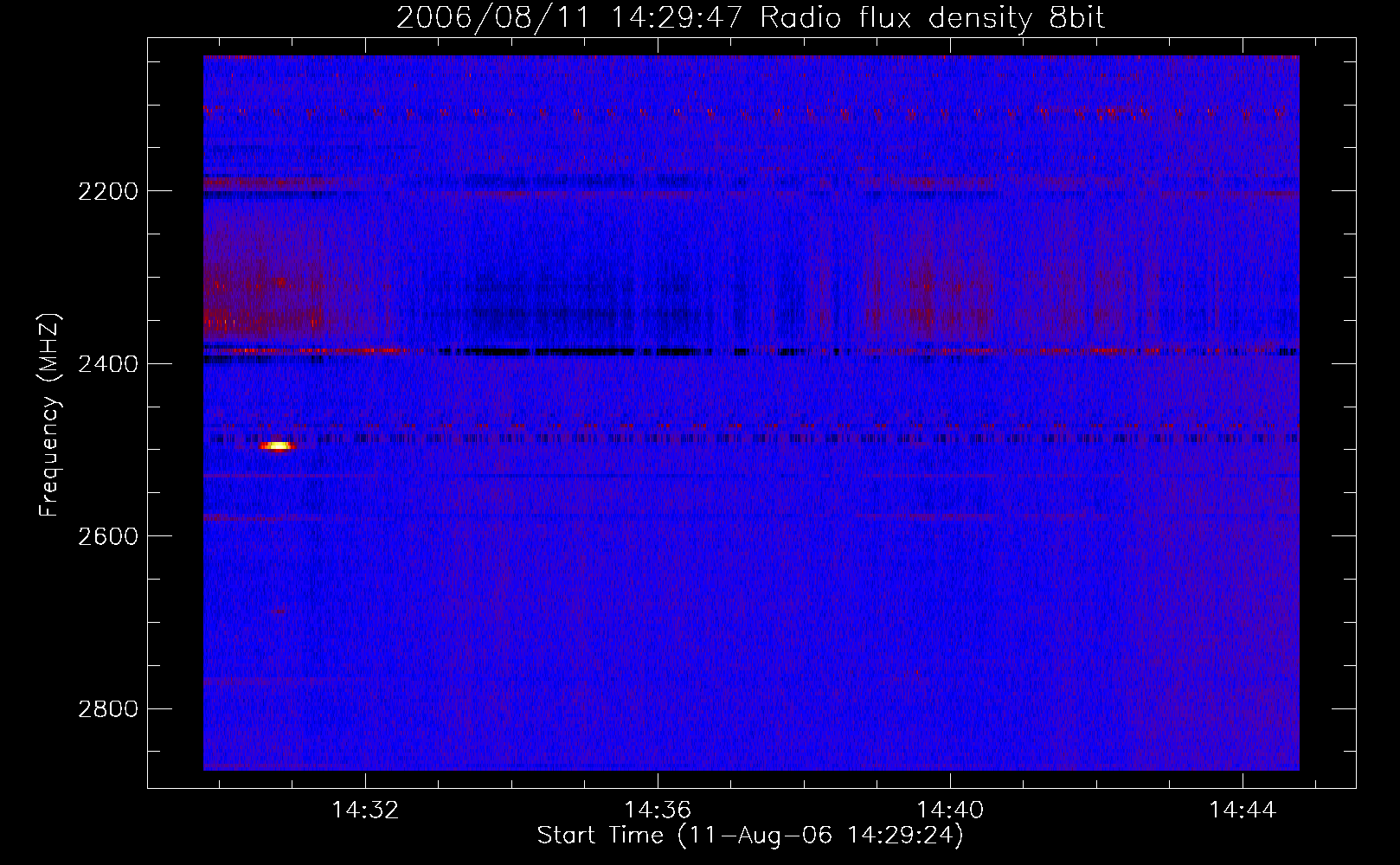Click the 14:44 time axis label

tap(1243, 810)
